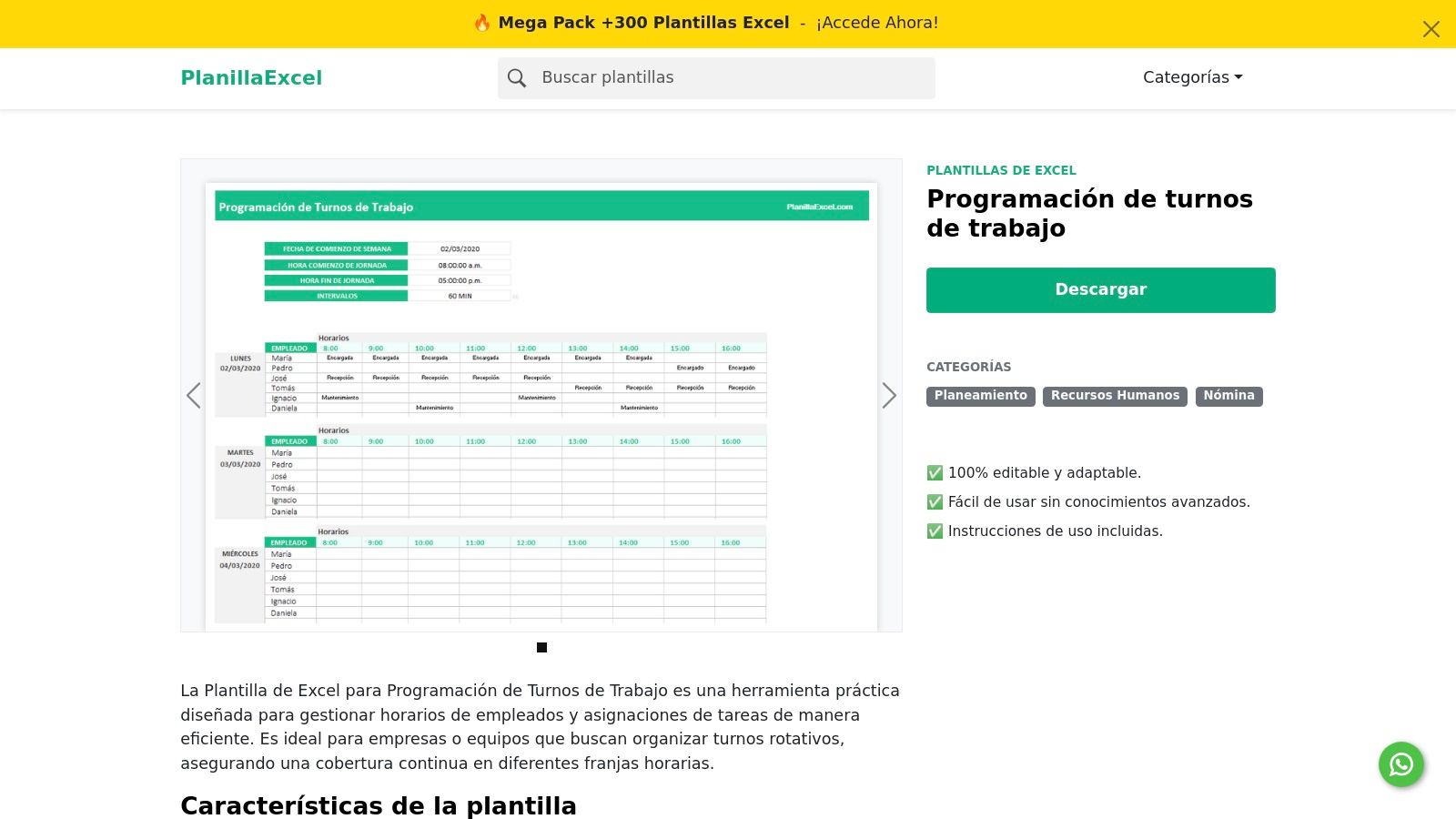Expand the Categorías chevron arrow
This screenshot has height=819, width=1456.
pos(1239,77)
